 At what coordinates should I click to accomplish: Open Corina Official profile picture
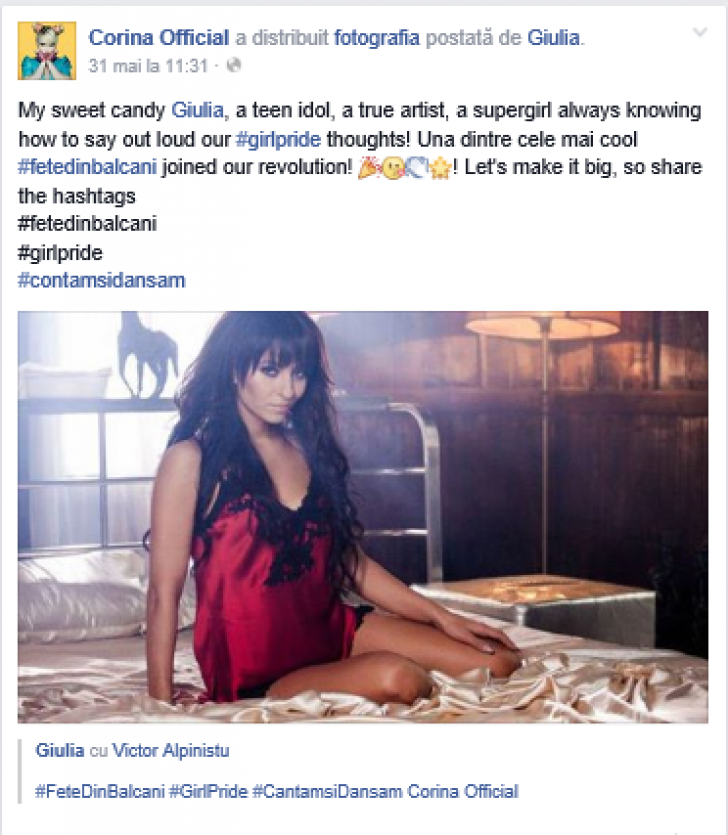pos(47,51)
